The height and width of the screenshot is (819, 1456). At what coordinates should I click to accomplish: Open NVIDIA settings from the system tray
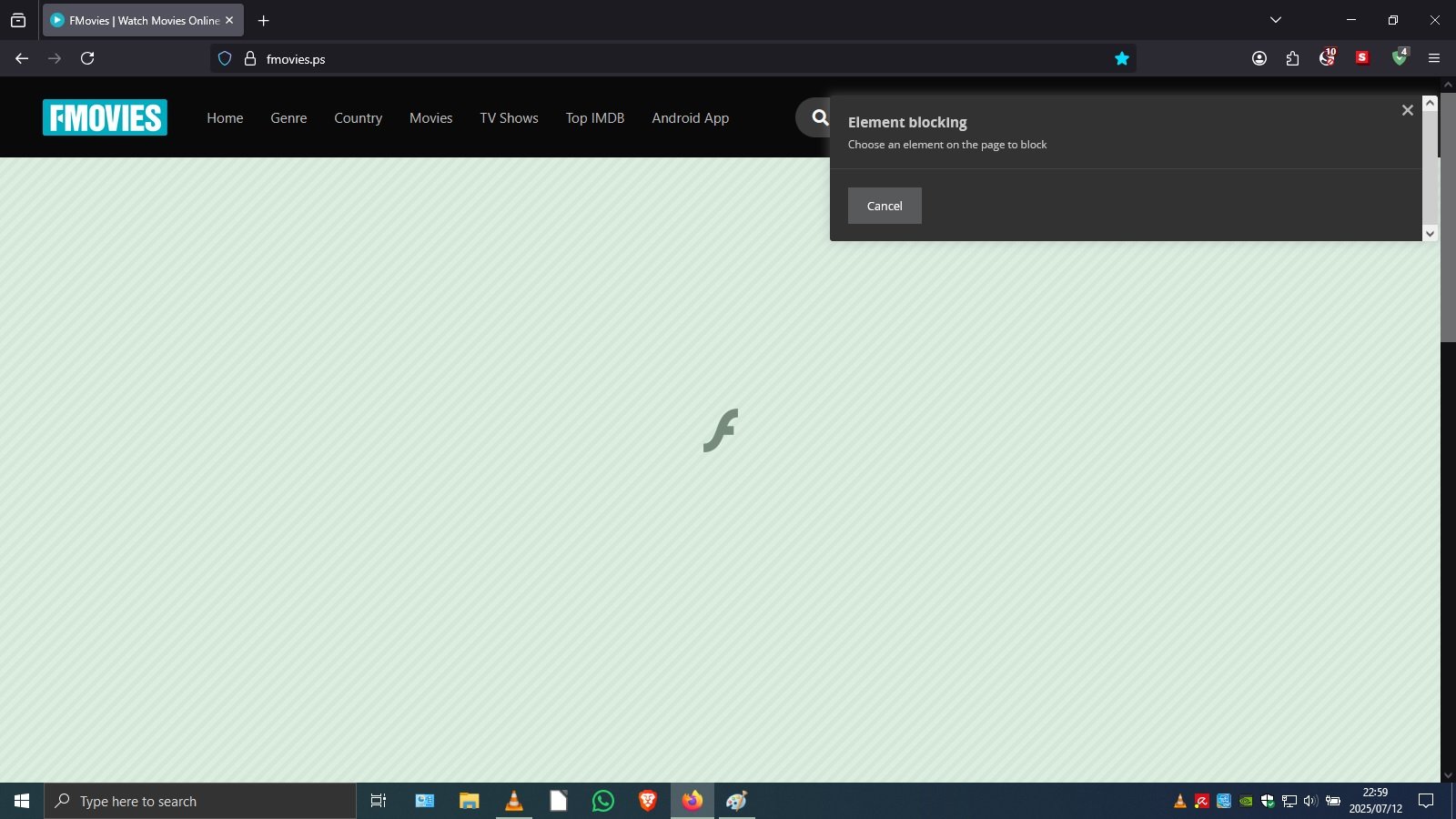(x=1245, y=801)
